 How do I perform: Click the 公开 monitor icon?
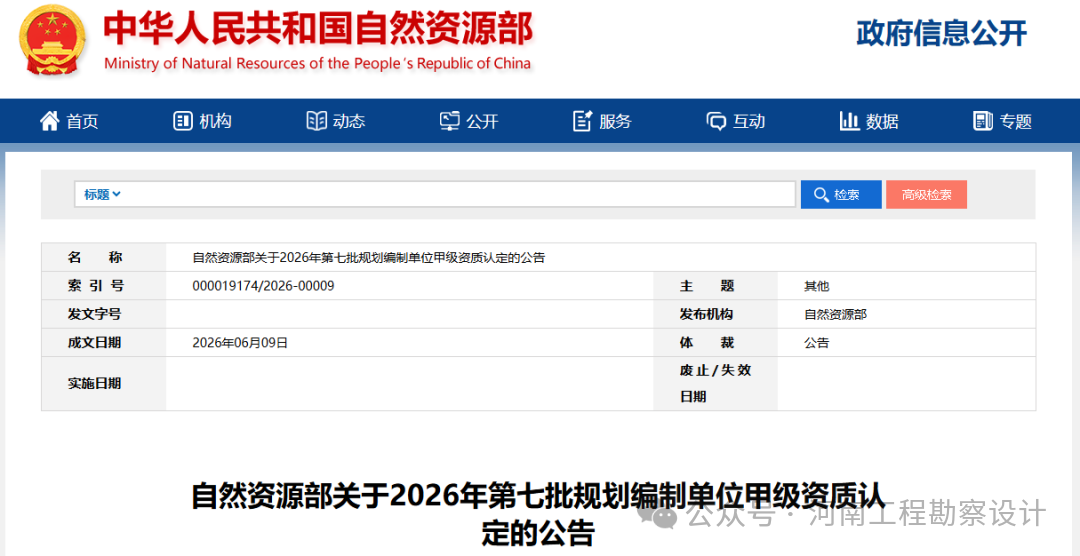[x=450, y=121]
